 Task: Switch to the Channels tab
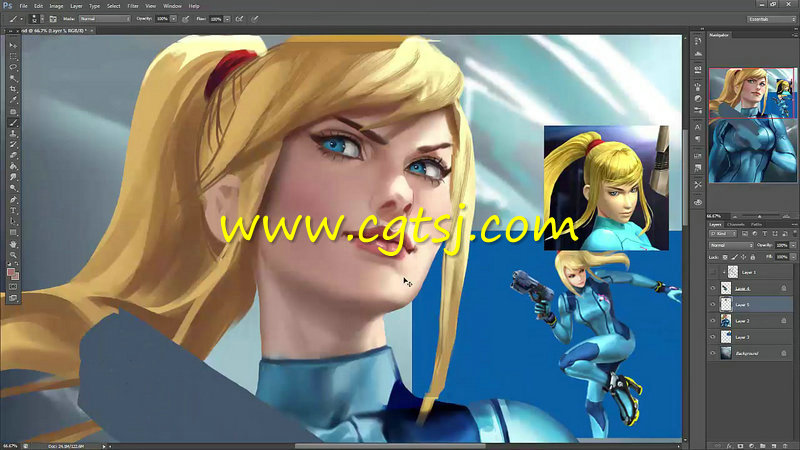pos(736,224)
